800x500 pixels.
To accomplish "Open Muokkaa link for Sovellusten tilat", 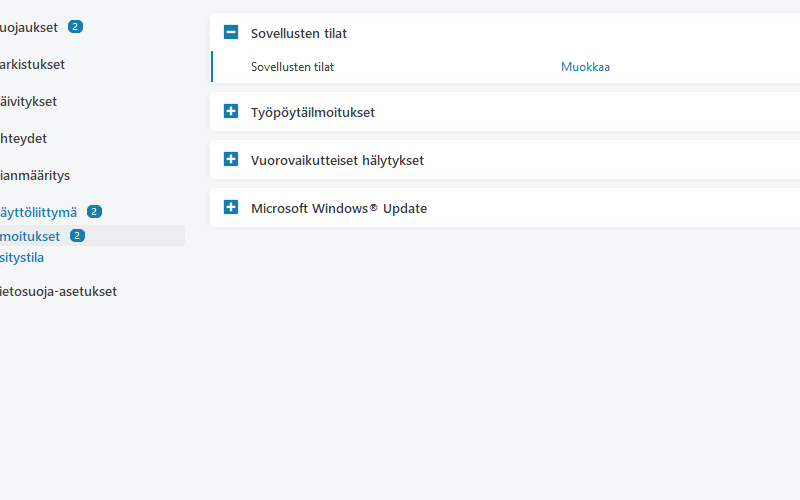I will pyautogui.click(x=585, y=67).
